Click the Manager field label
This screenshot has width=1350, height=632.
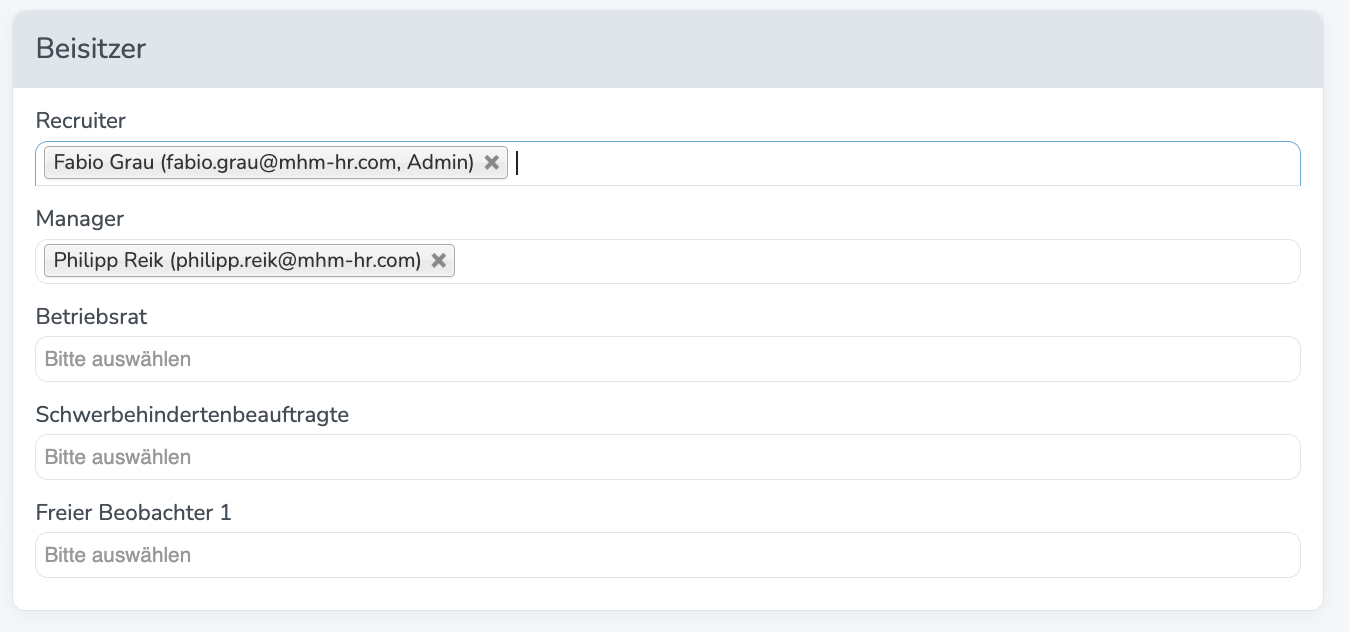pos(80,219)
